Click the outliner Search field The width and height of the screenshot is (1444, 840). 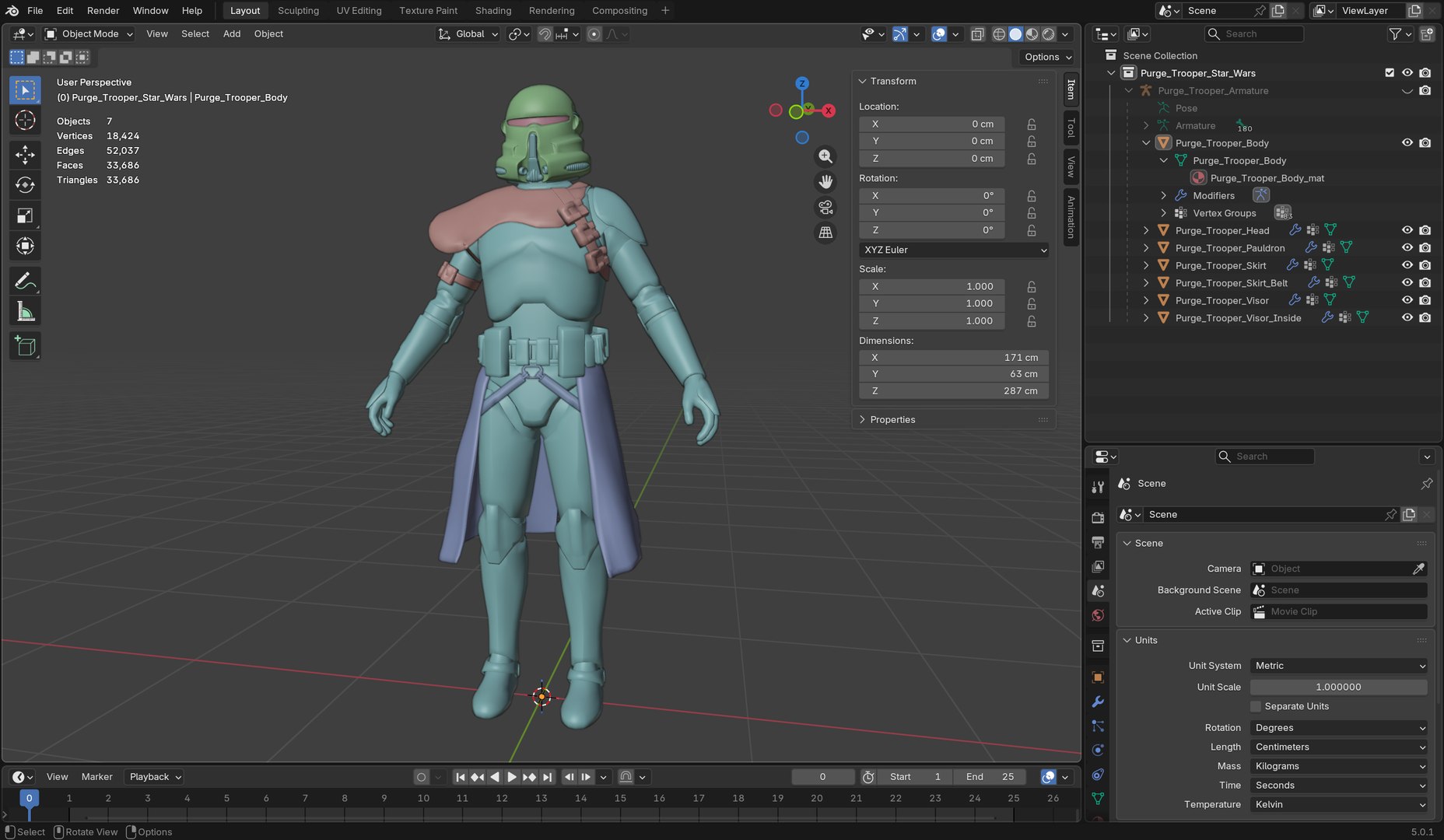click(1254, 34)
